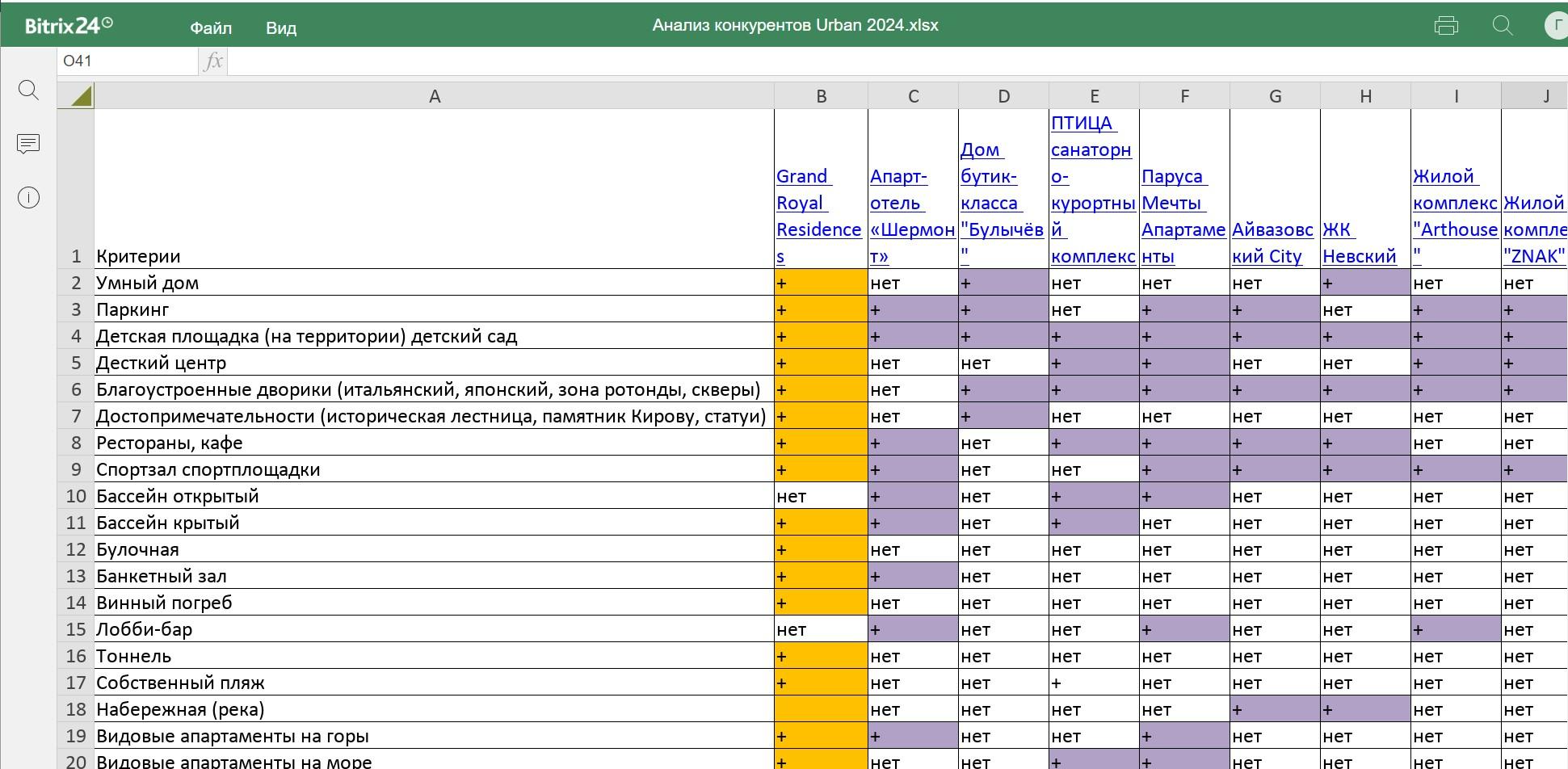The height and width of the screenshot is (769, 1568).
Task: Select the "Видовые апартаменты на горы" cell
Action: (x=435, y=736)
